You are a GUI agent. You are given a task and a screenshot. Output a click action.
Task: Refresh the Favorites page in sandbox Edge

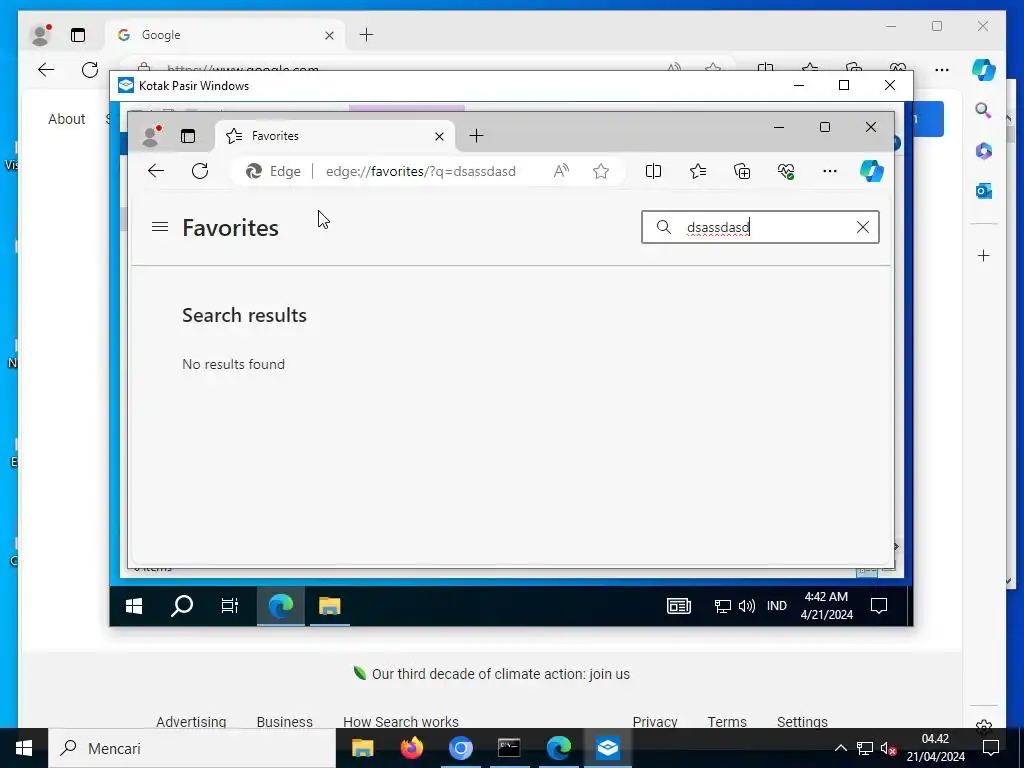(200, 171)
